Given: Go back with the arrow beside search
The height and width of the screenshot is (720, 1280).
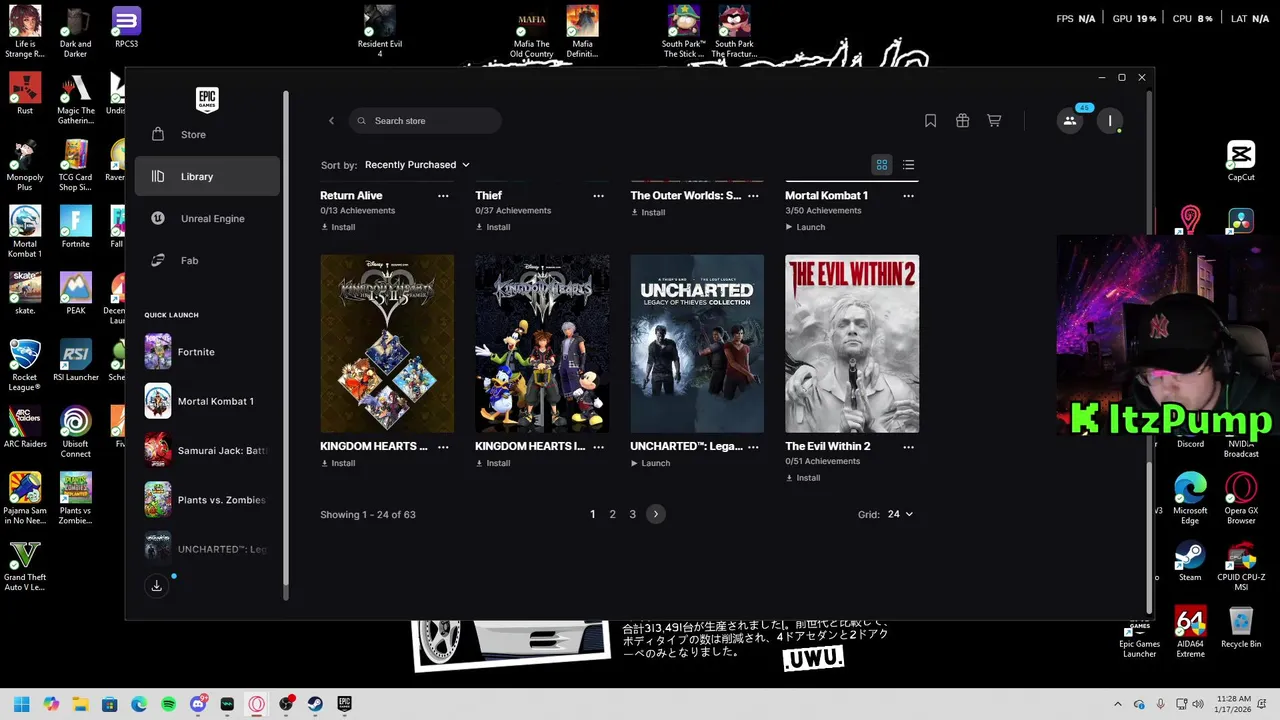Looking at the screenshot, I should coord(332,121).
